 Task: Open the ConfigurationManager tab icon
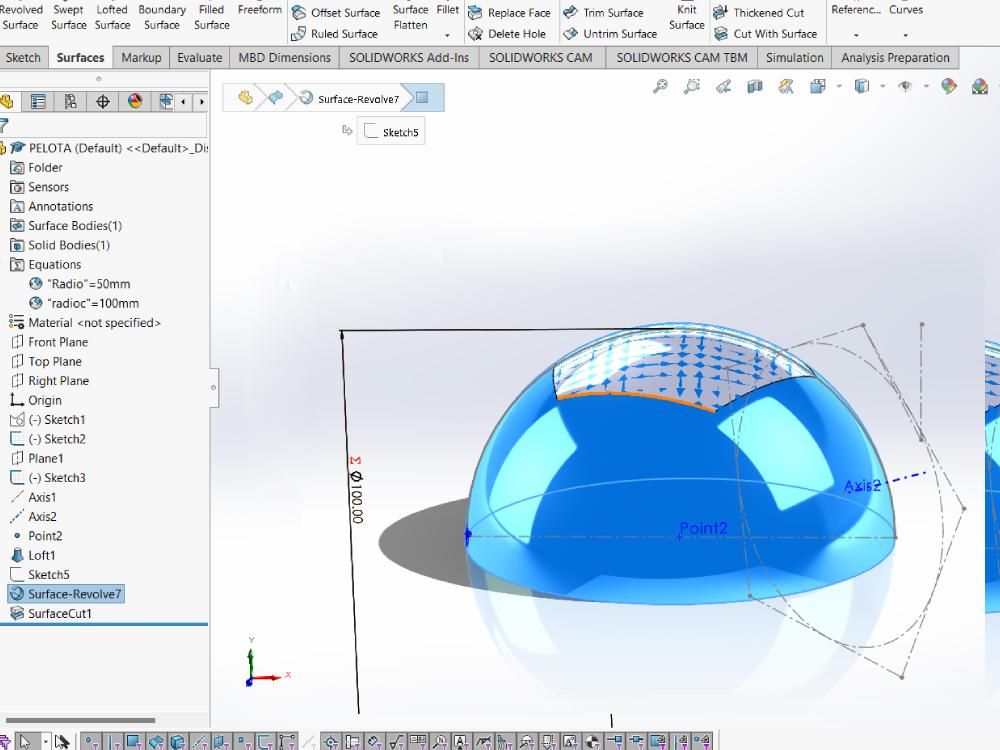coord(70,101)
